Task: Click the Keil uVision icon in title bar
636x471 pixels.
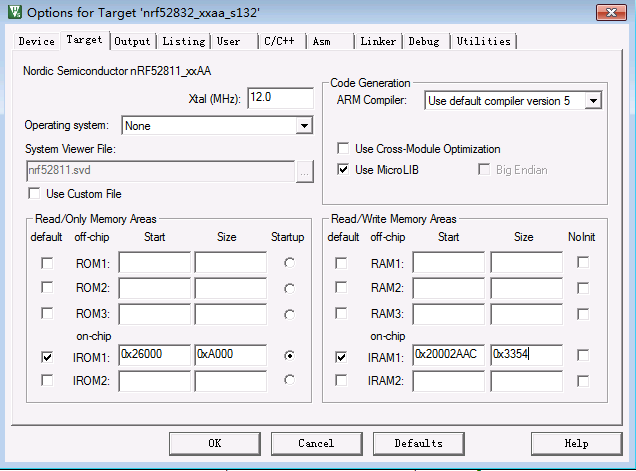Action: (15, 12)
